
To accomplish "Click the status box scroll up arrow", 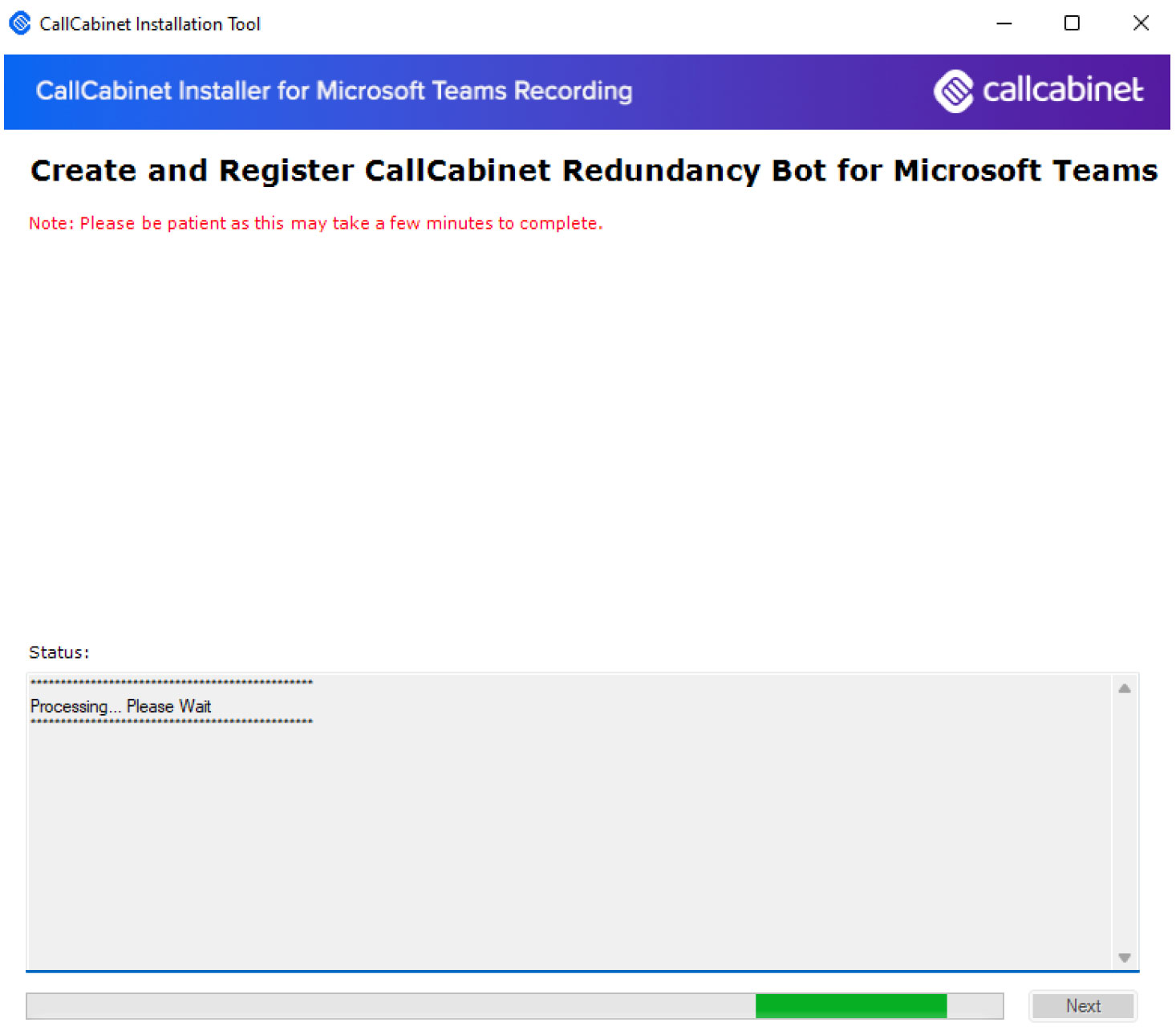I will click(x=1124, y=688).
